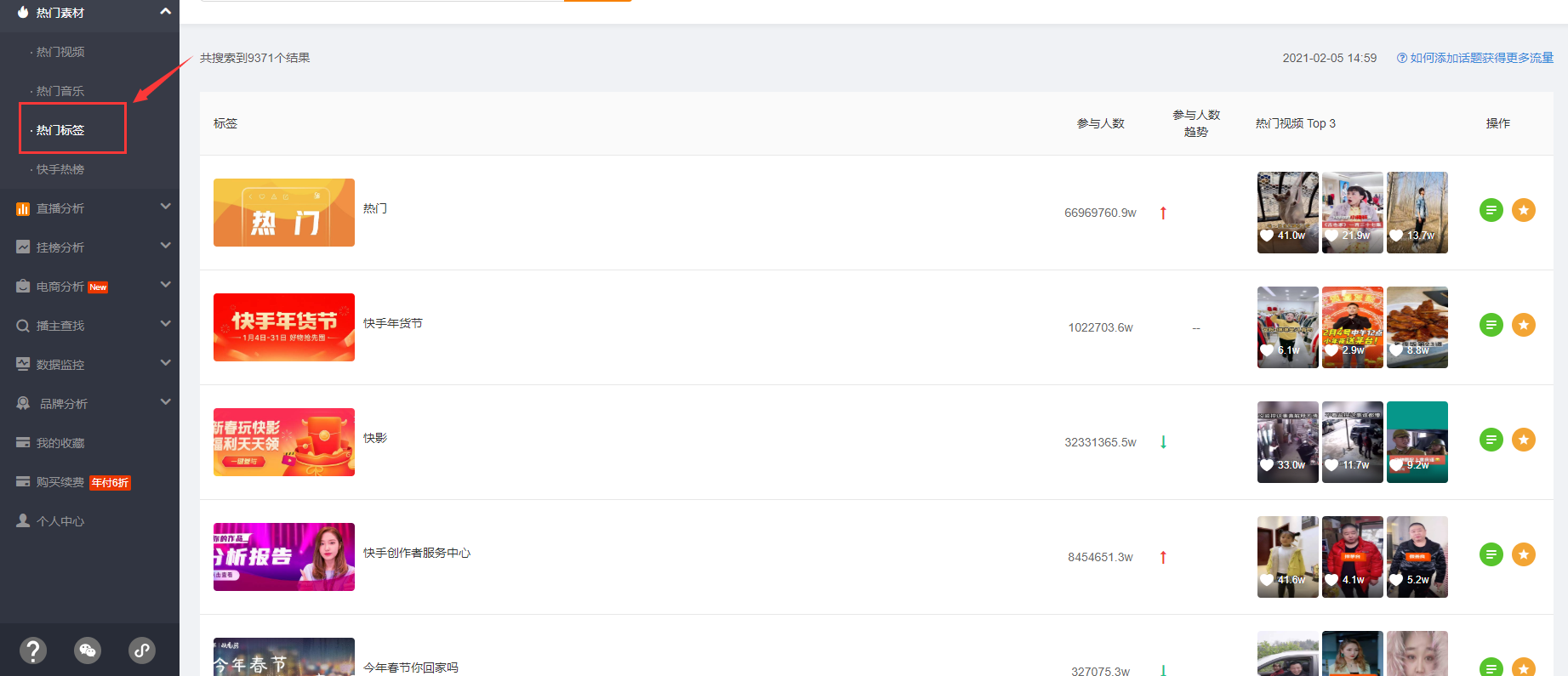This screenshot has width=1568, height=676.
Task: Play 热门 top video with 13.7w likes
Action: (1417, 213)
